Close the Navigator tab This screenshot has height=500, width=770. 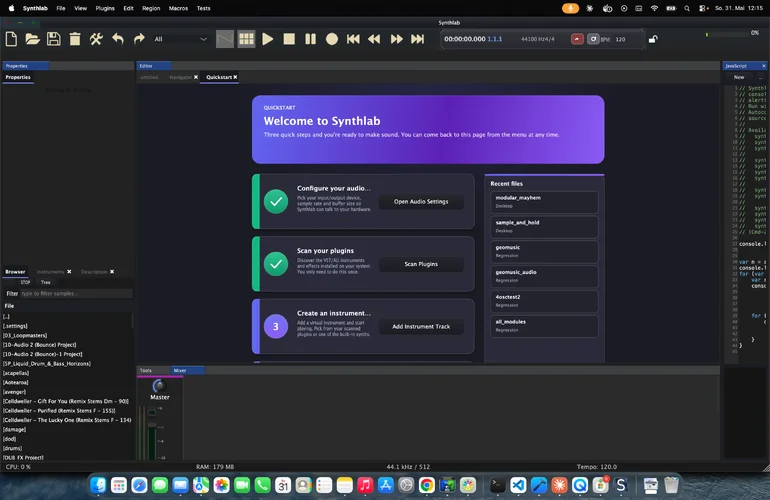tap(196, 77)
